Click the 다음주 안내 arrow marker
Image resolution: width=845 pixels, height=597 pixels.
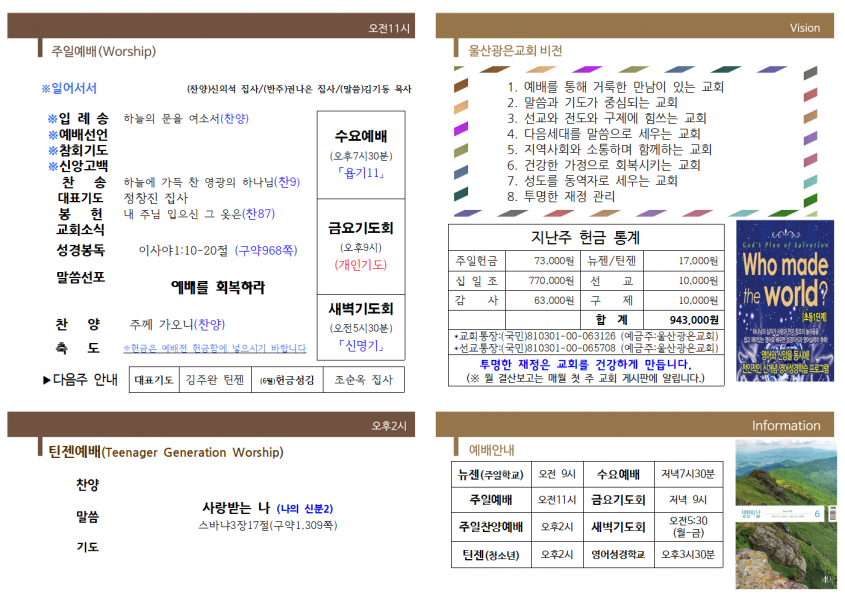47,380
